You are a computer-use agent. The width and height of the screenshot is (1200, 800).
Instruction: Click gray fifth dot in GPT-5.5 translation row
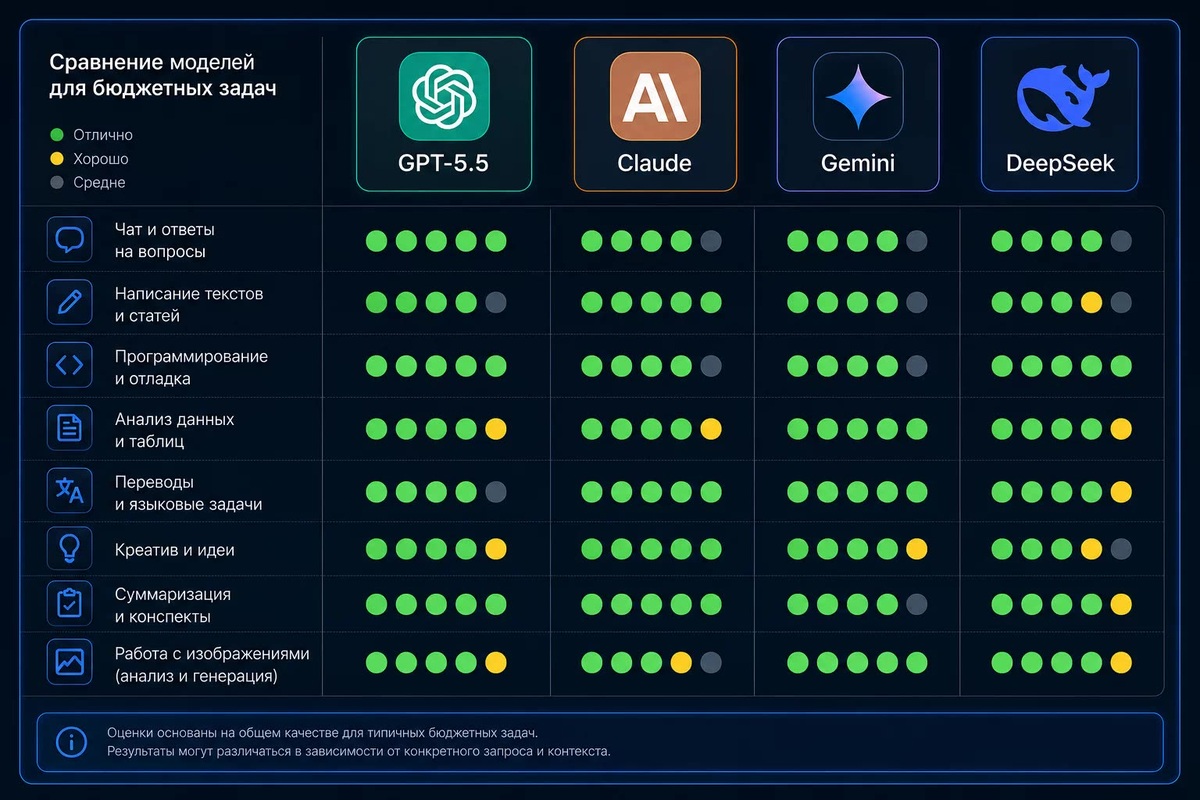point(496,492)
